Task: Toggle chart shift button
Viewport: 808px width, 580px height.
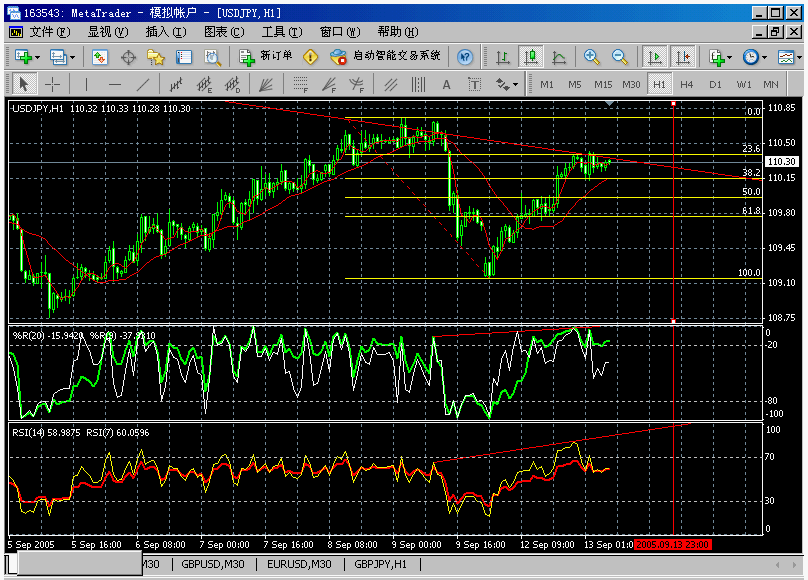Action: tap(683, 57)
